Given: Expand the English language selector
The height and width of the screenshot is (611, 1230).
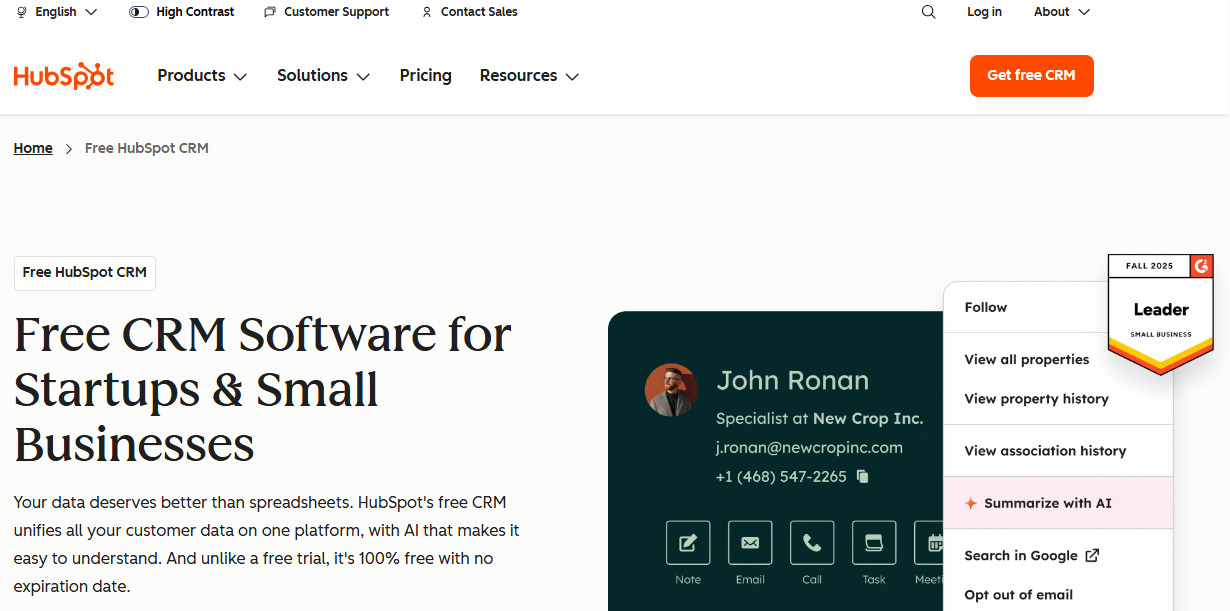Looking at the screenshot, I should 55,11.
